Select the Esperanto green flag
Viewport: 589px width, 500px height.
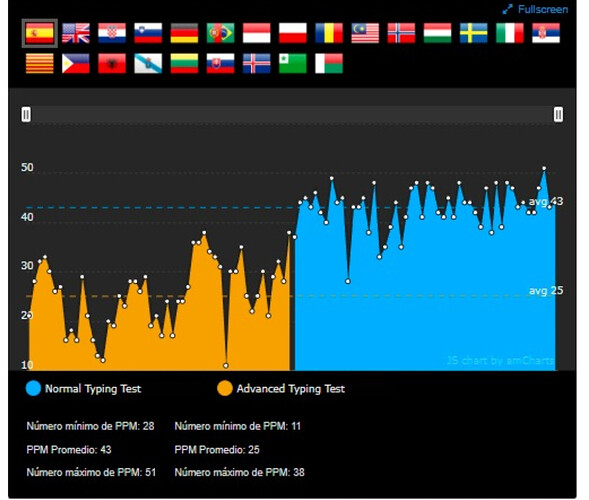[293, 63]
